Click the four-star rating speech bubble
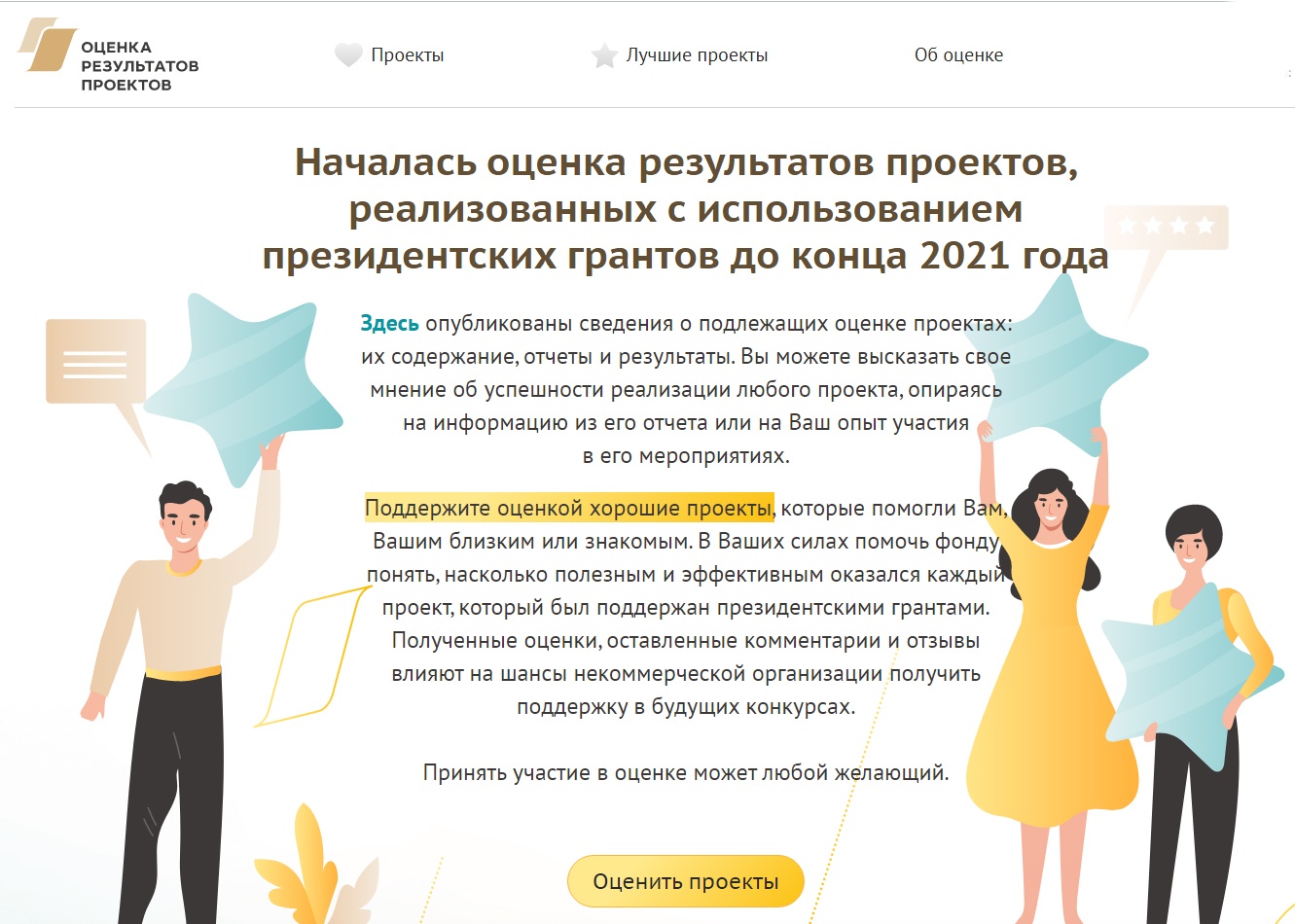 pos(1166,238)
